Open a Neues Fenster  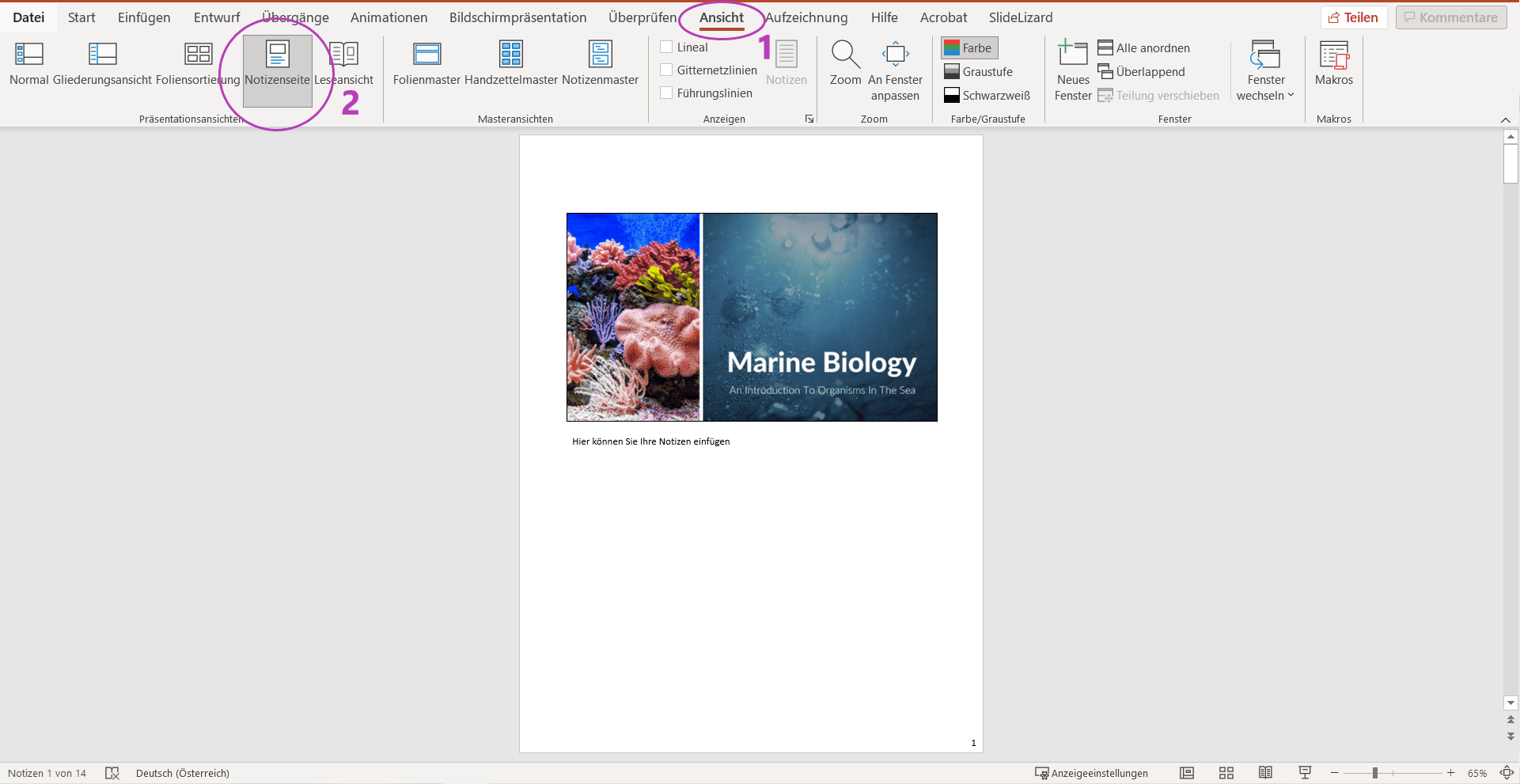point(1073,71)
